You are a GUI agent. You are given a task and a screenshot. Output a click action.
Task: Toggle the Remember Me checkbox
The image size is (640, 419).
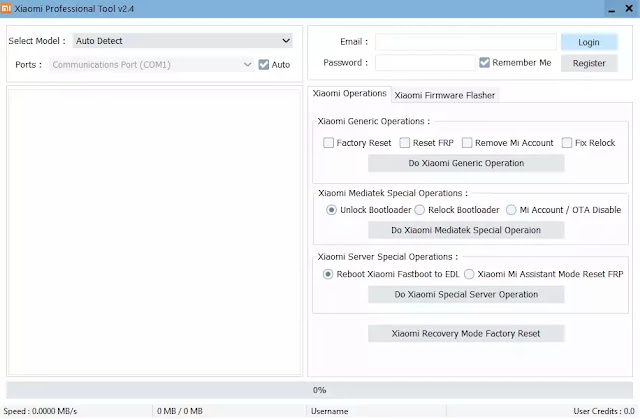(x=484, y=62)
